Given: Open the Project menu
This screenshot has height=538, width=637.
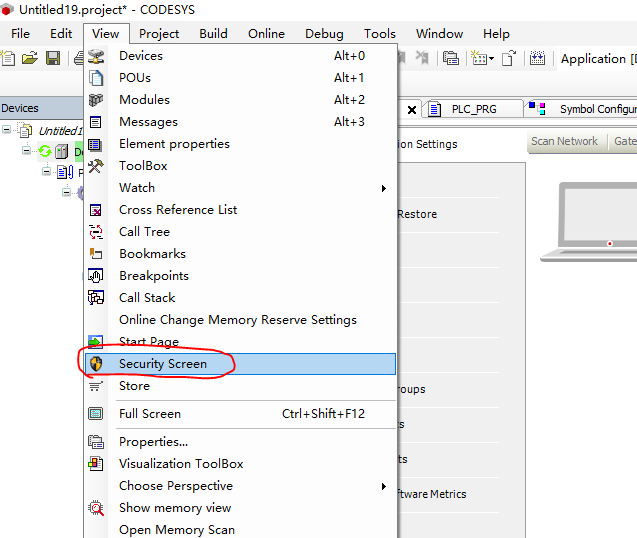Looking at the screenshot, I should tap(159, 34).
